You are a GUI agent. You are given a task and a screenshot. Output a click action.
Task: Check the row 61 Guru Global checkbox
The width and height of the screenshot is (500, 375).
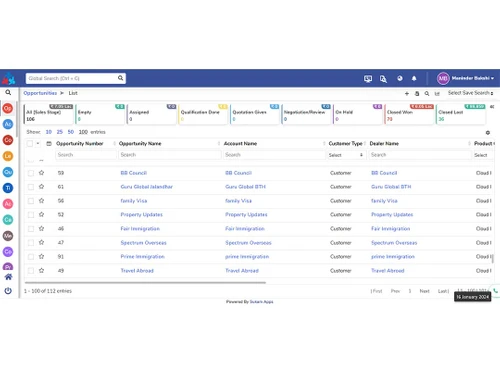click(x=31, y=187)
